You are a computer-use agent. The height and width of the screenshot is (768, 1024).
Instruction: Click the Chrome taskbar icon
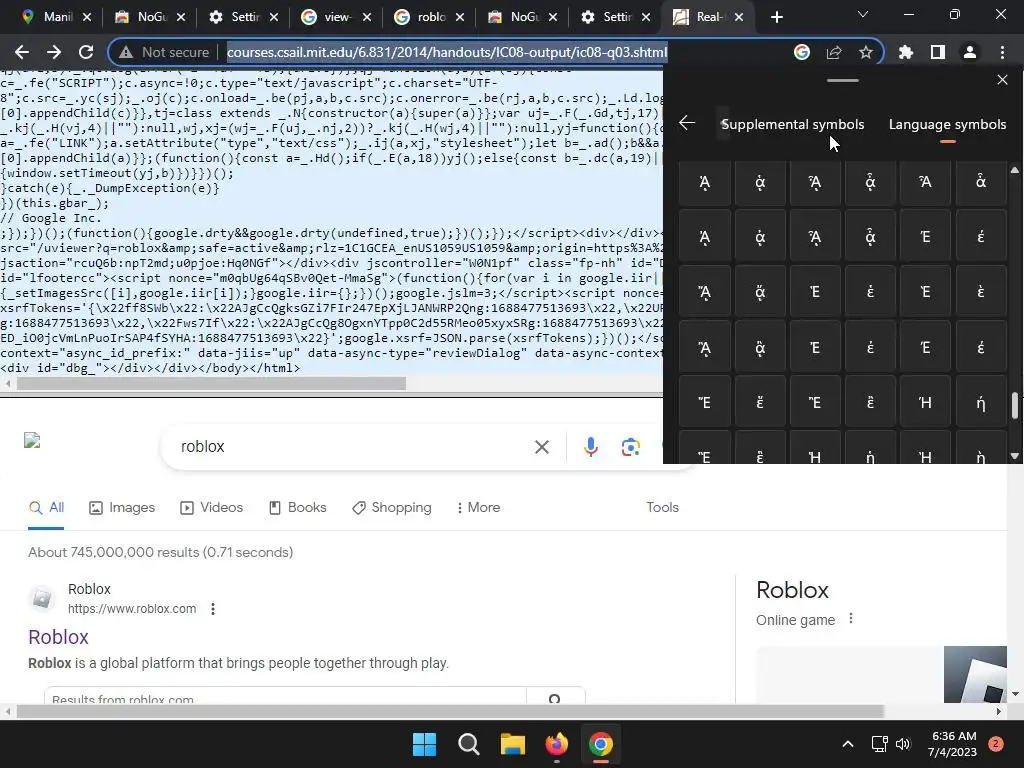coord(601,744)
